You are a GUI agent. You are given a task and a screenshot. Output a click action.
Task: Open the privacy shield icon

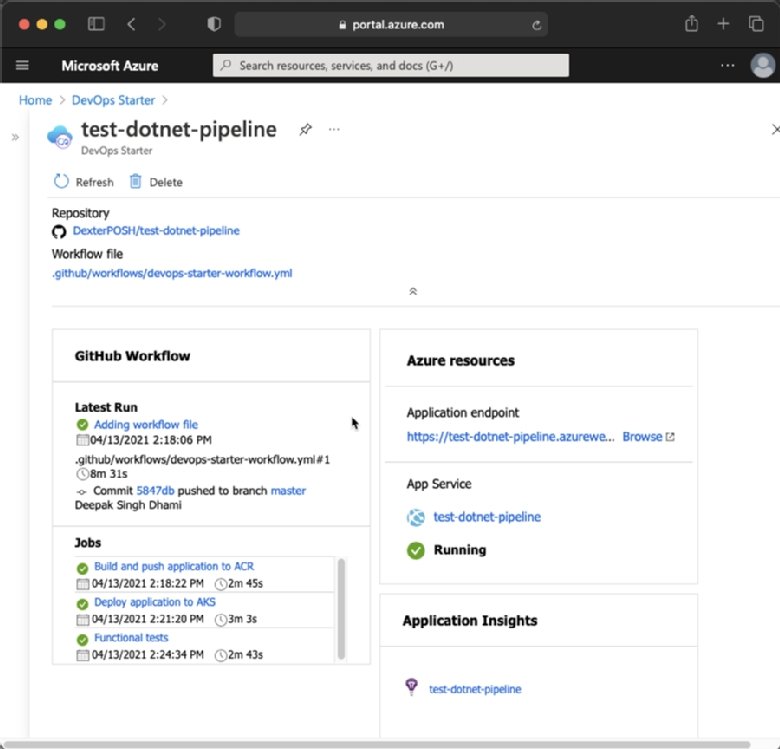tap(214, 24)
